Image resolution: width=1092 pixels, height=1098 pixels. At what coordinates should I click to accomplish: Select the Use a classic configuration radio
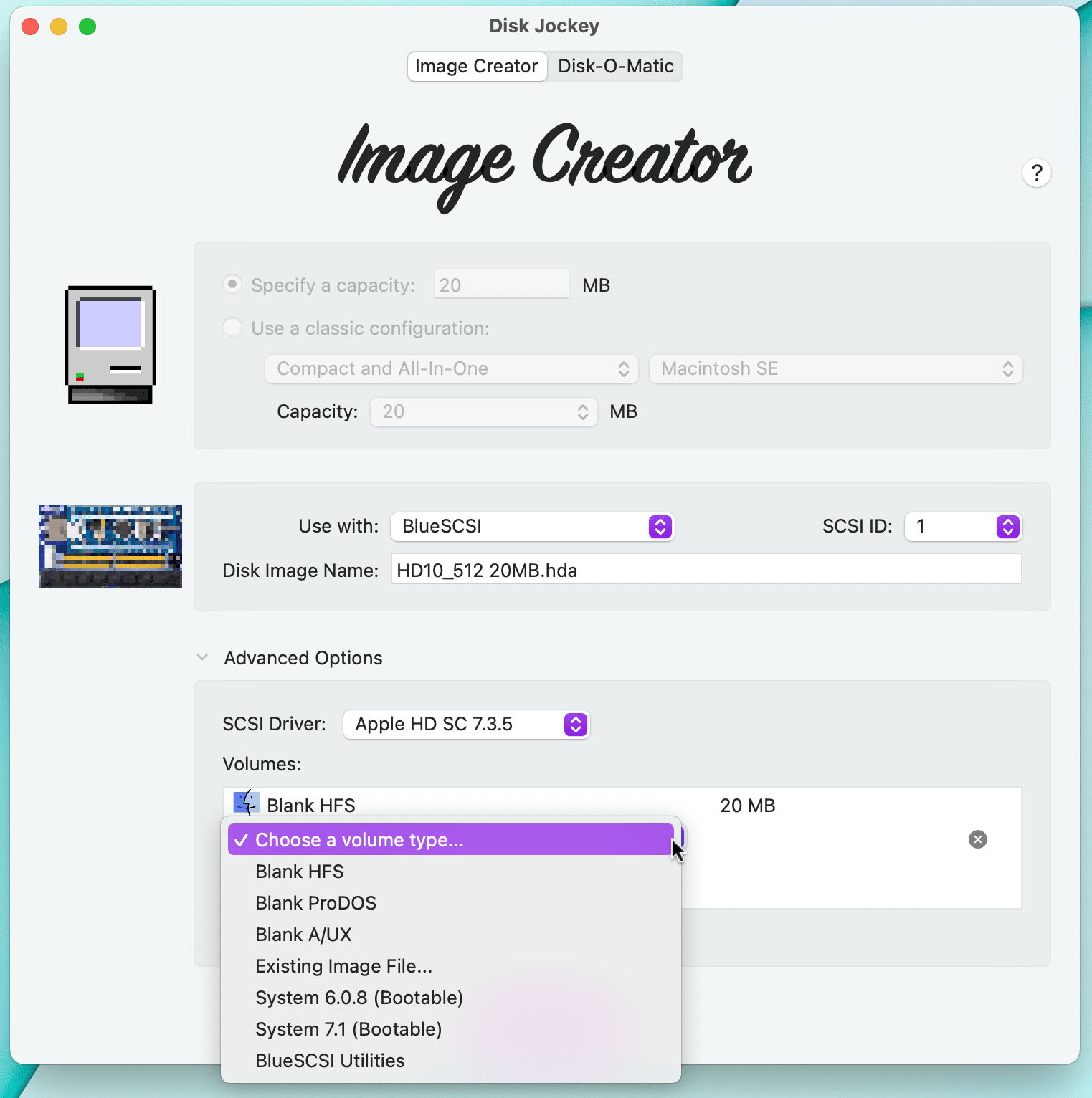(232, 328)
